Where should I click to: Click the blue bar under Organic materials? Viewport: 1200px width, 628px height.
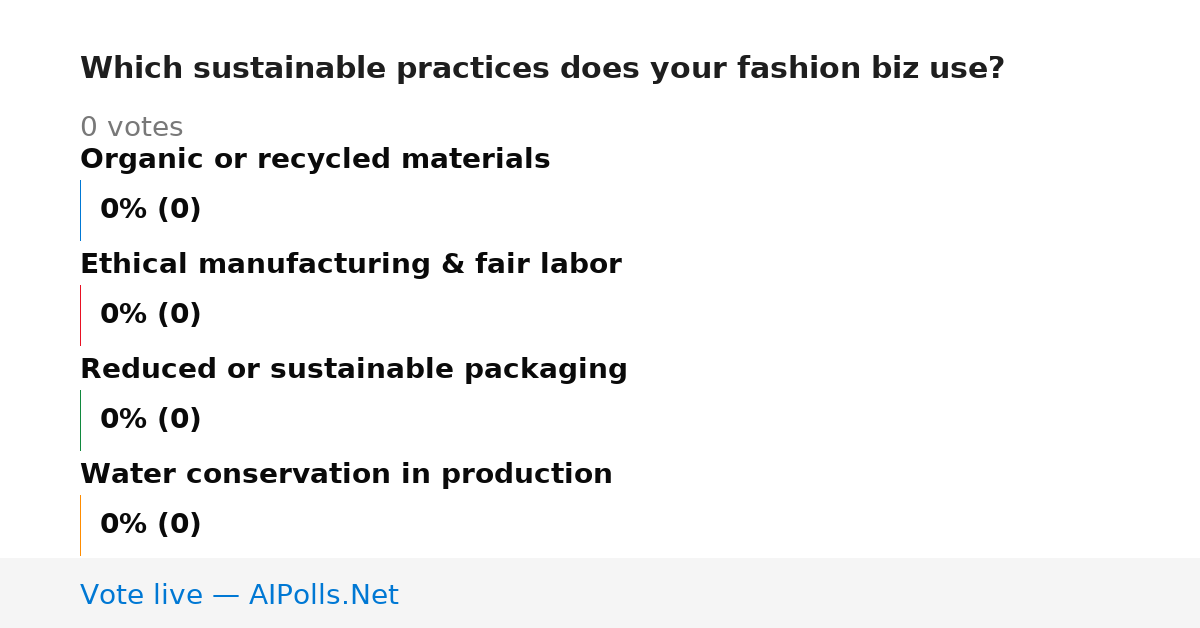pyautogui.click(x=80, y=210)
